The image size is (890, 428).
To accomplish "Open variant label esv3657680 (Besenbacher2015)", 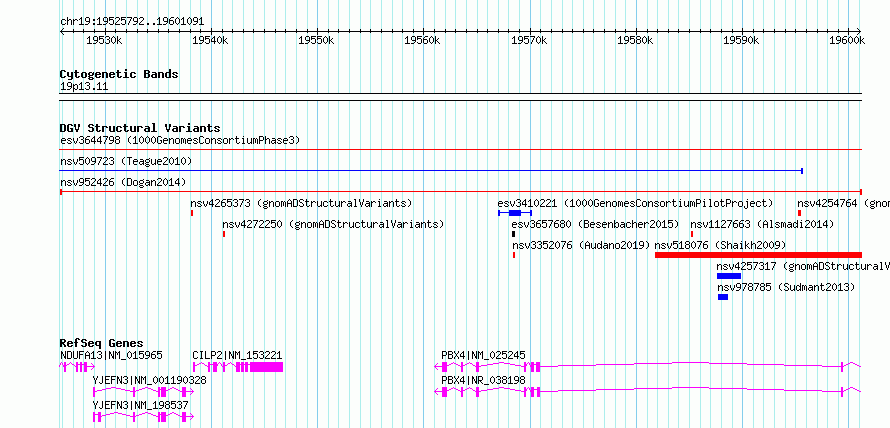I will point(595,224).
